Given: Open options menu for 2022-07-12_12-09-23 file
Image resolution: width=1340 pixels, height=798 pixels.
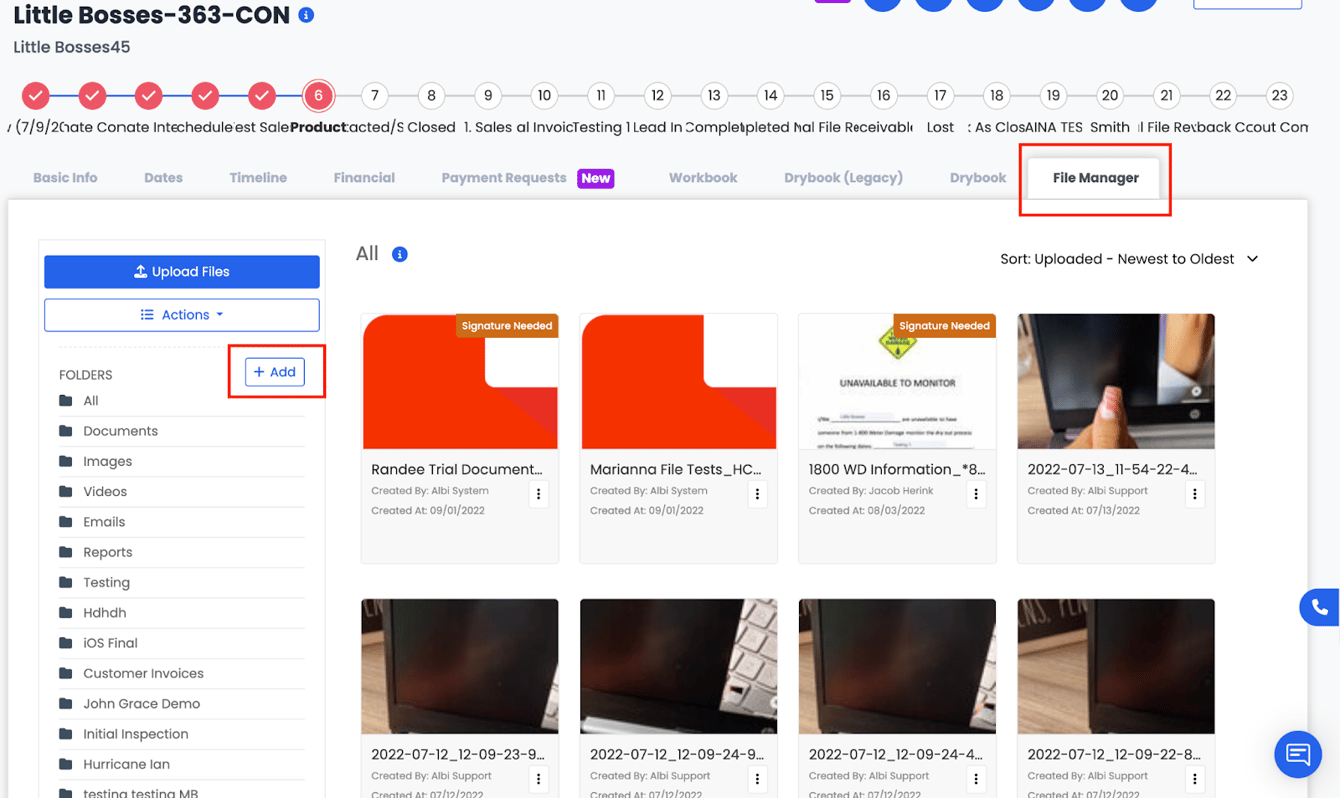Looking at the screenshot, I should point(539,778).
